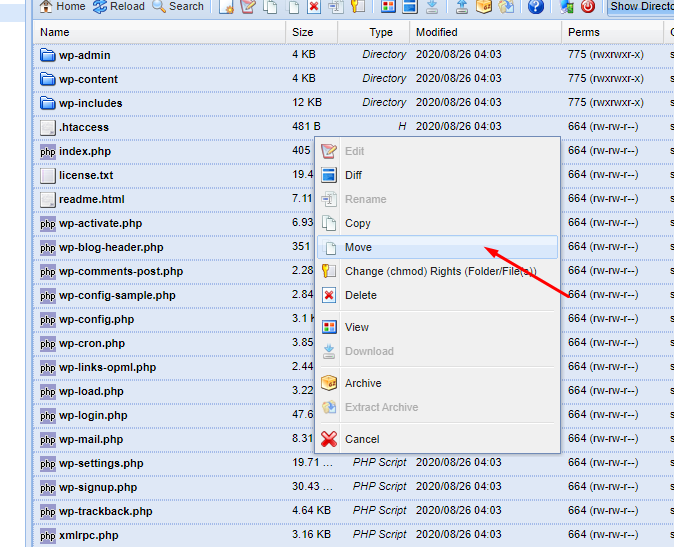674x547 pixels.
Task: Click the Extract Archive toolbar icon
Action: [x=506, y=6]
